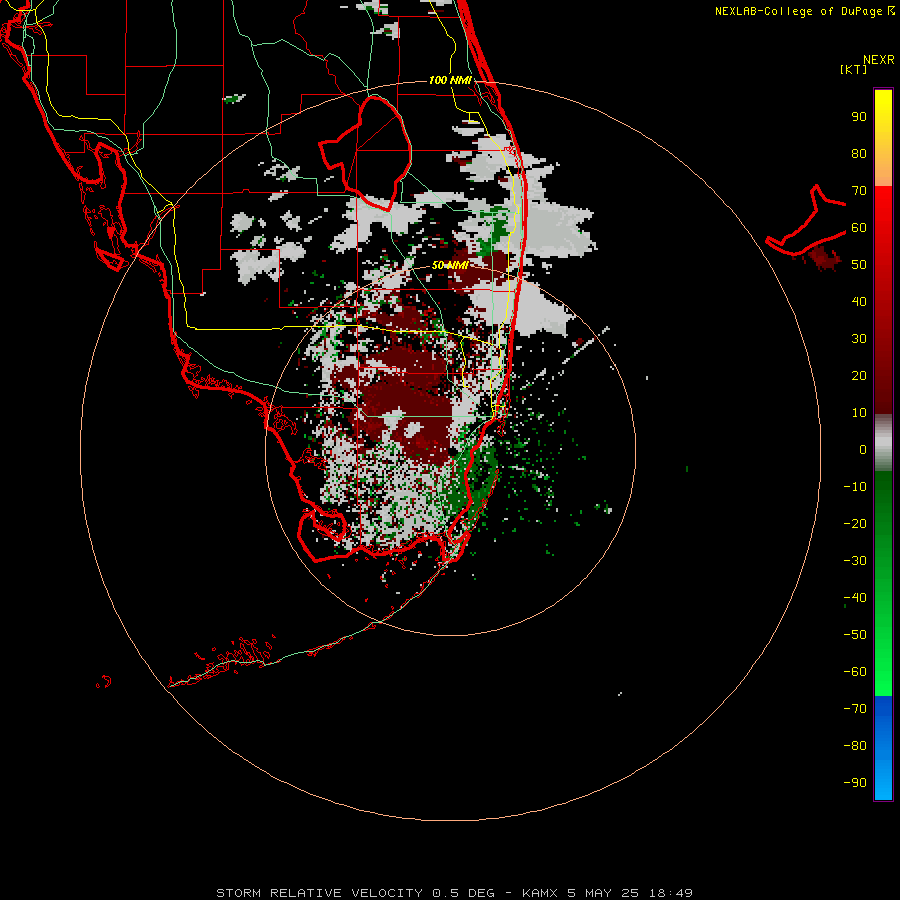Click the 40 value on velocity scale
The image size is (900, 900).
[x=859, y=302]
